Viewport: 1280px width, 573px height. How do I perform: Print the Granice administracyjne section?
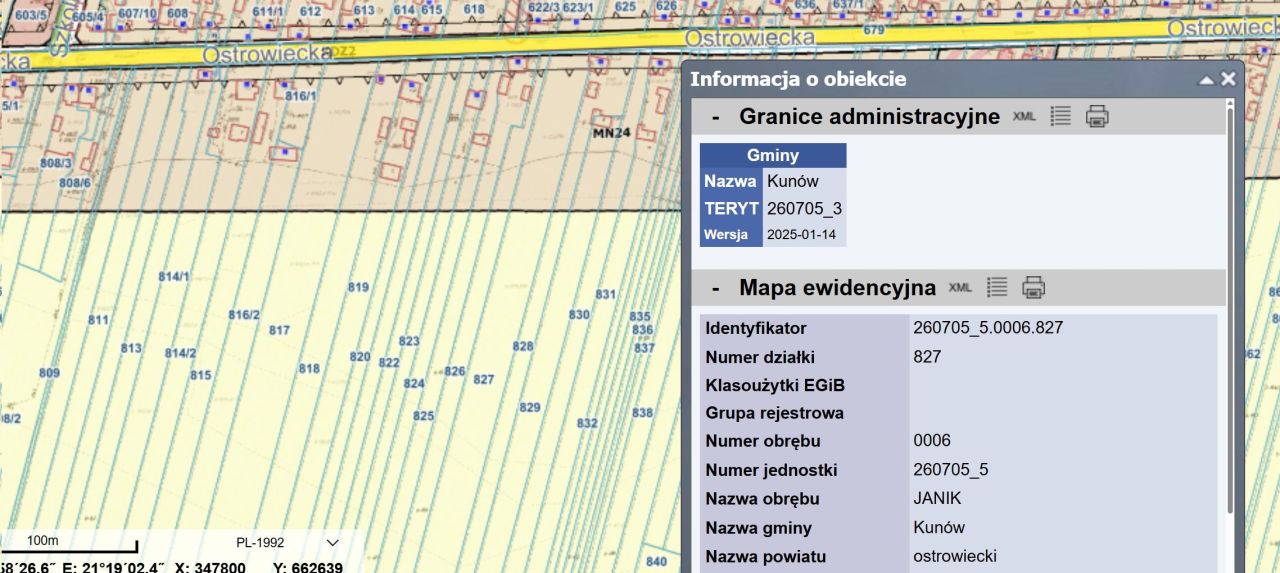tap(1097, 116)
